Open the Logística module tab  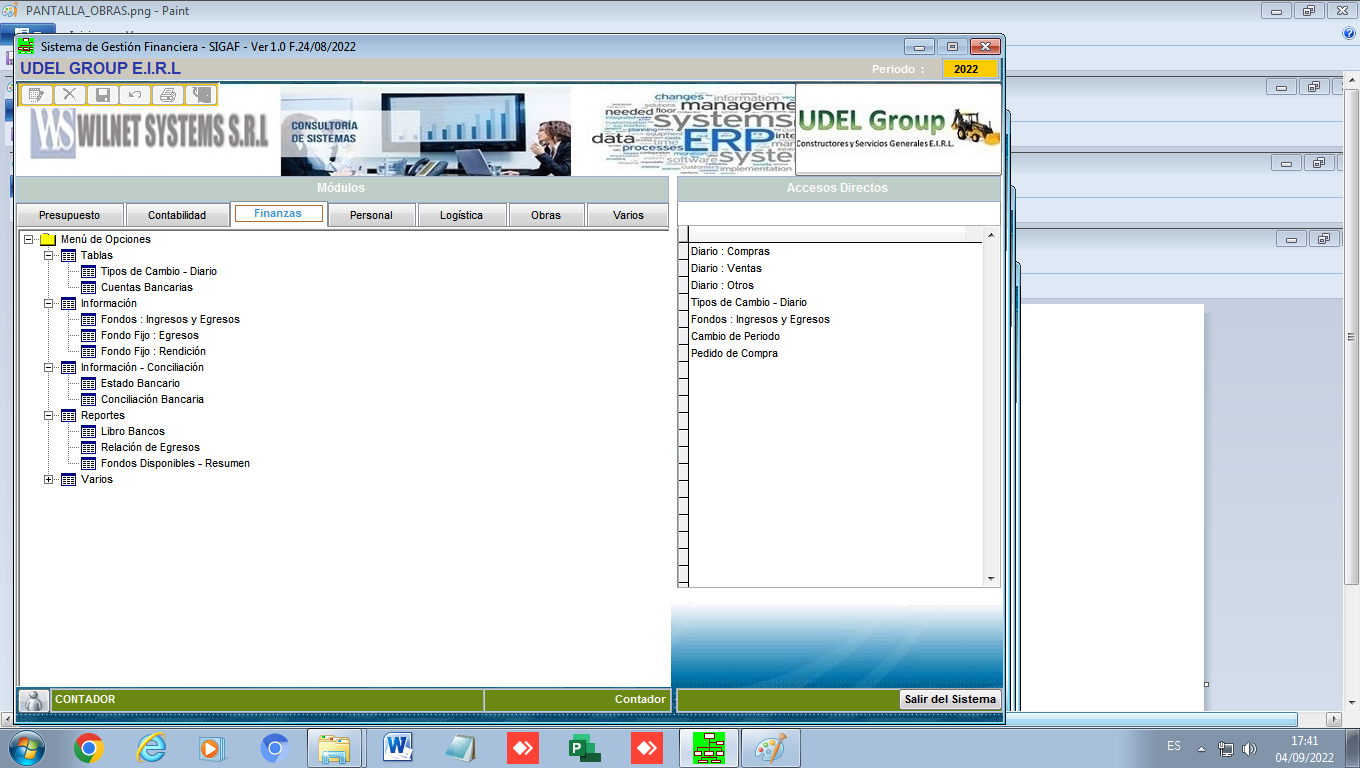point(461,215)
